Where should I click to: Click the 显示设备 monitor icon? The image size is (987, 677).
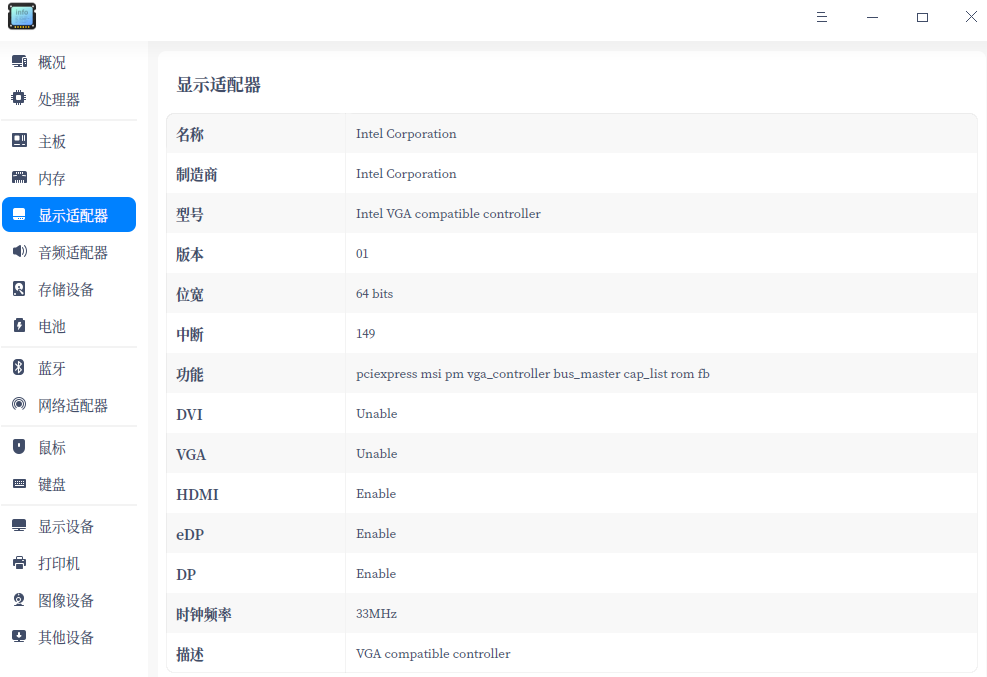(x=20, y=525)
